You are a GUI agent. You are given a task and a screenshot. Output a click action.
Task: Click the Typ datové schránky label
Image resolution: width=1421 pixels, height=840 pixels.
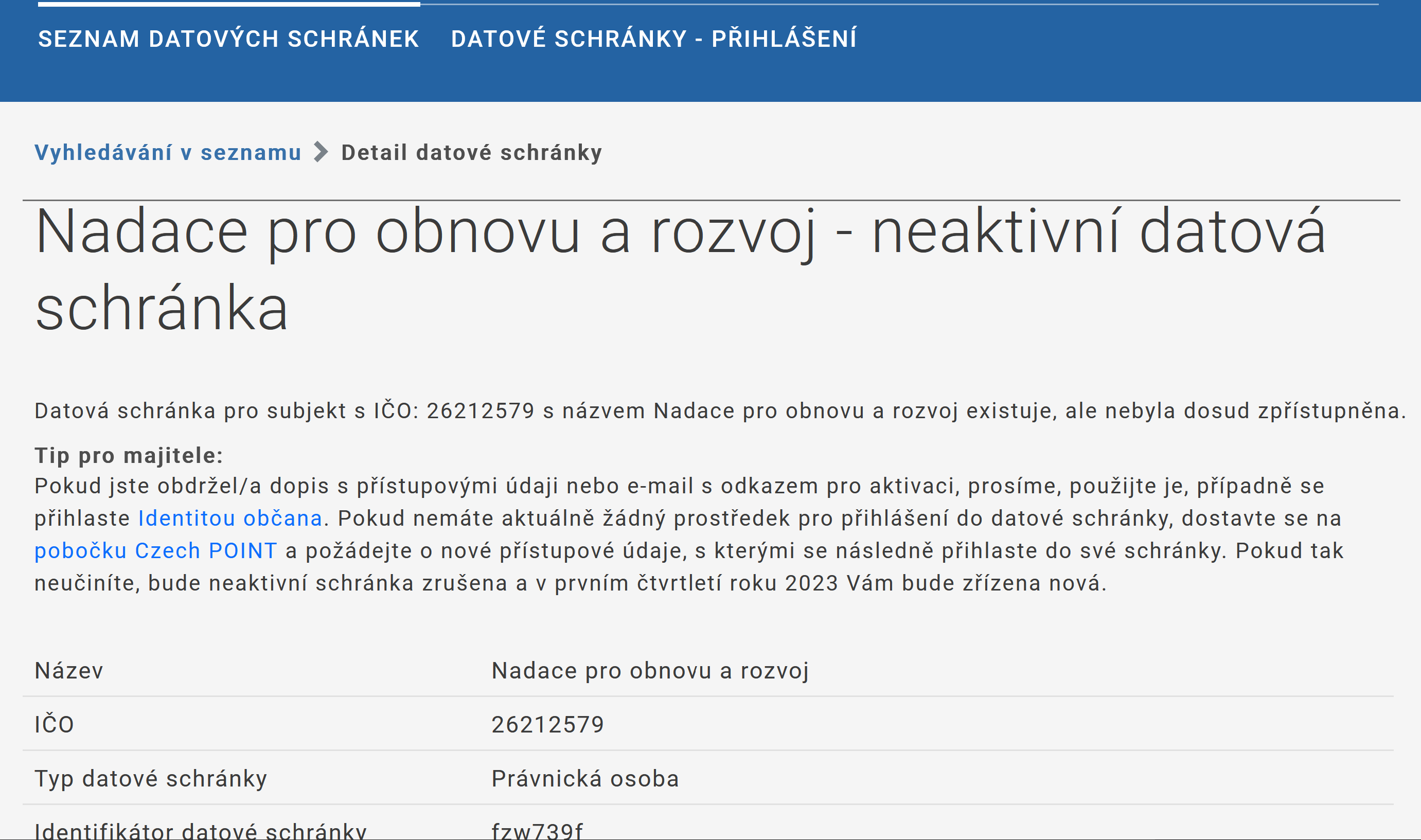tap(151, 778)
